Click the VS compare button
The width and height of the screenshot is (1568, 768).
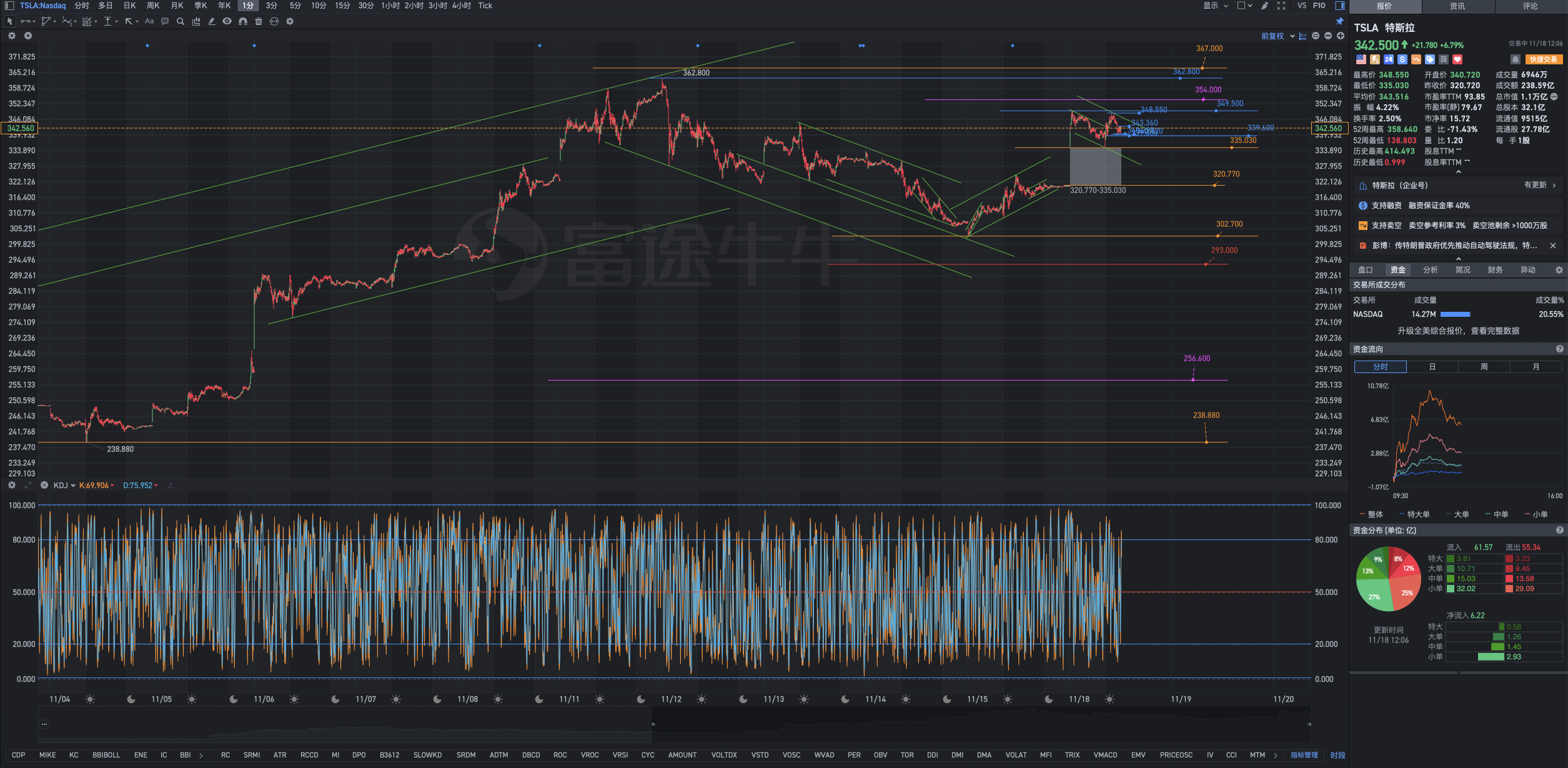click(x=1302, y=6)
